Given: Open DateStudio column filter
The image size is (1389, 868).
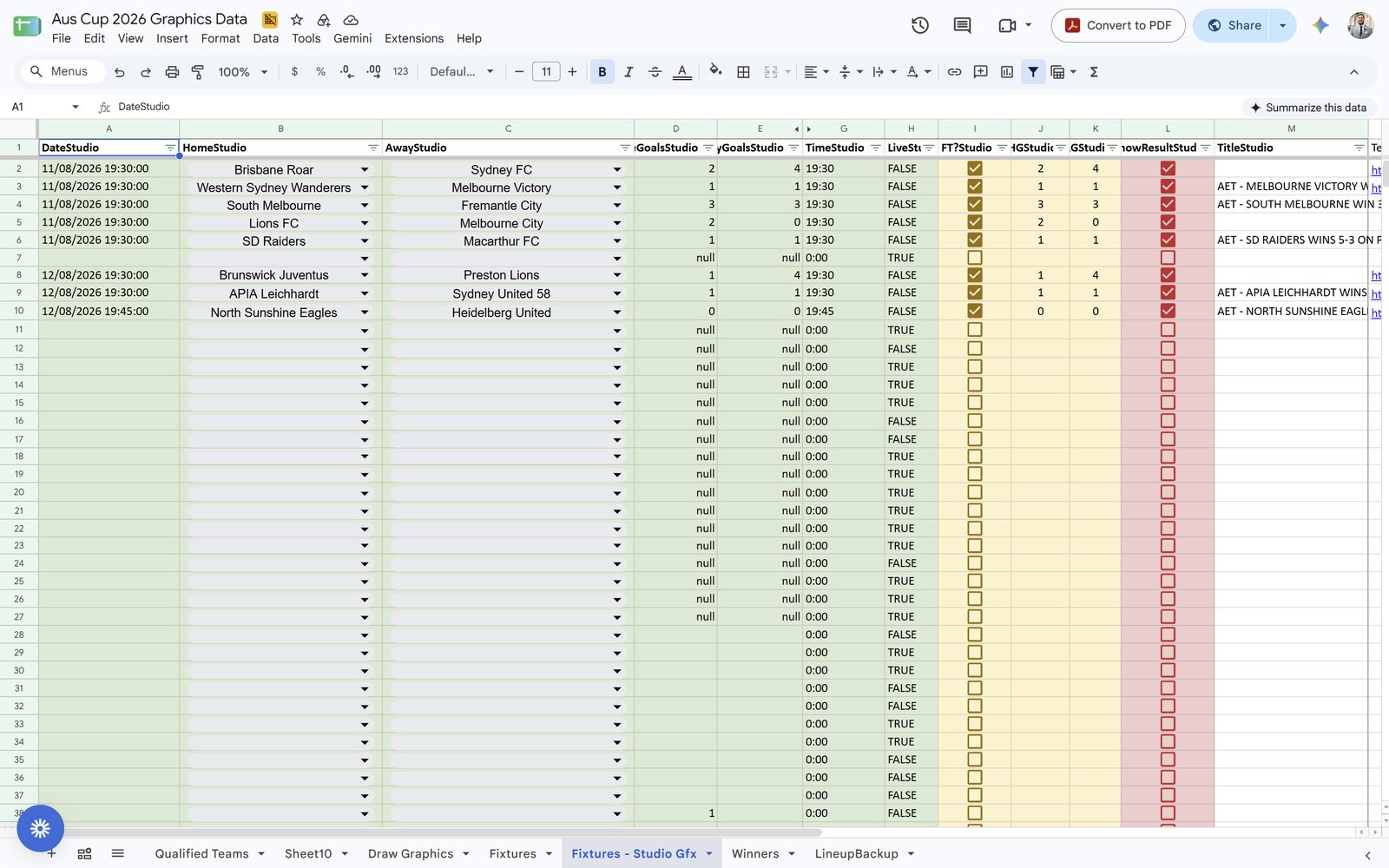Looking at the screenshot, I should click(x=170, y=148).
